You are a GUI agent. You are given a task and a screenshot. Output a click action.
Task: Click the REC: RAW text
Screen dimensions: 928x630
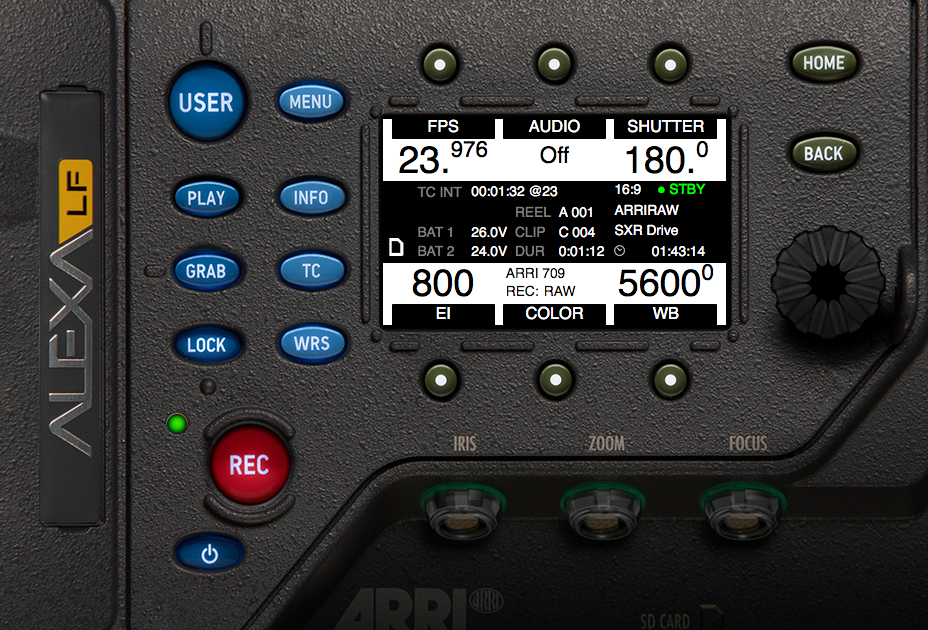(540, 291)
